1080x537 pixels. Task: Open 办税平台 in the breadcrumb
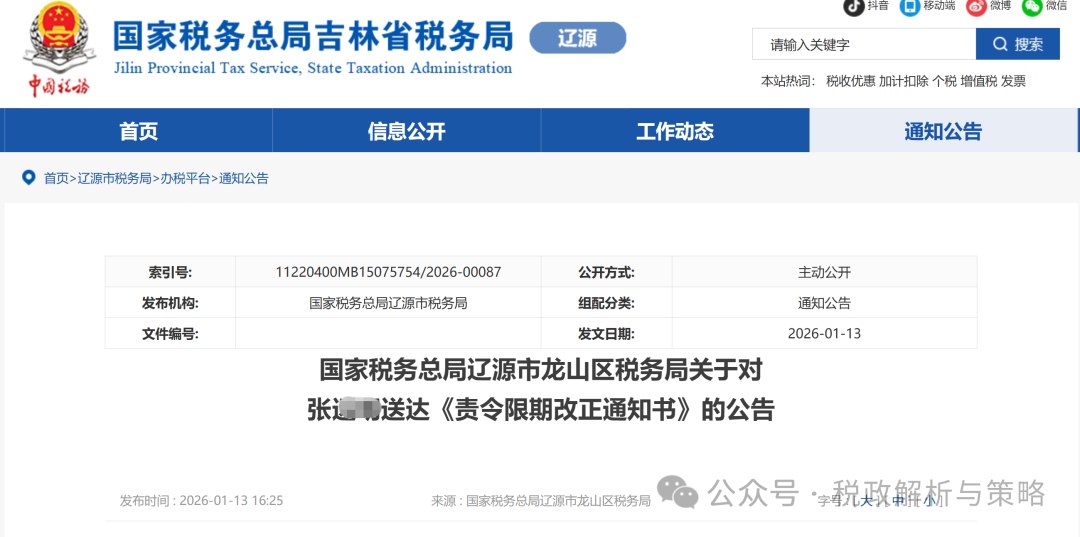[185, 178]
